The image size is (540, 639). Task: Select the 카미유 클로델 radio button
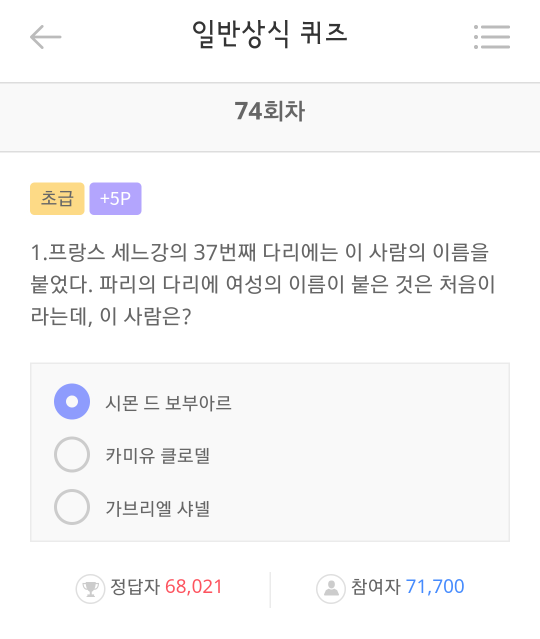coord(72,454)
